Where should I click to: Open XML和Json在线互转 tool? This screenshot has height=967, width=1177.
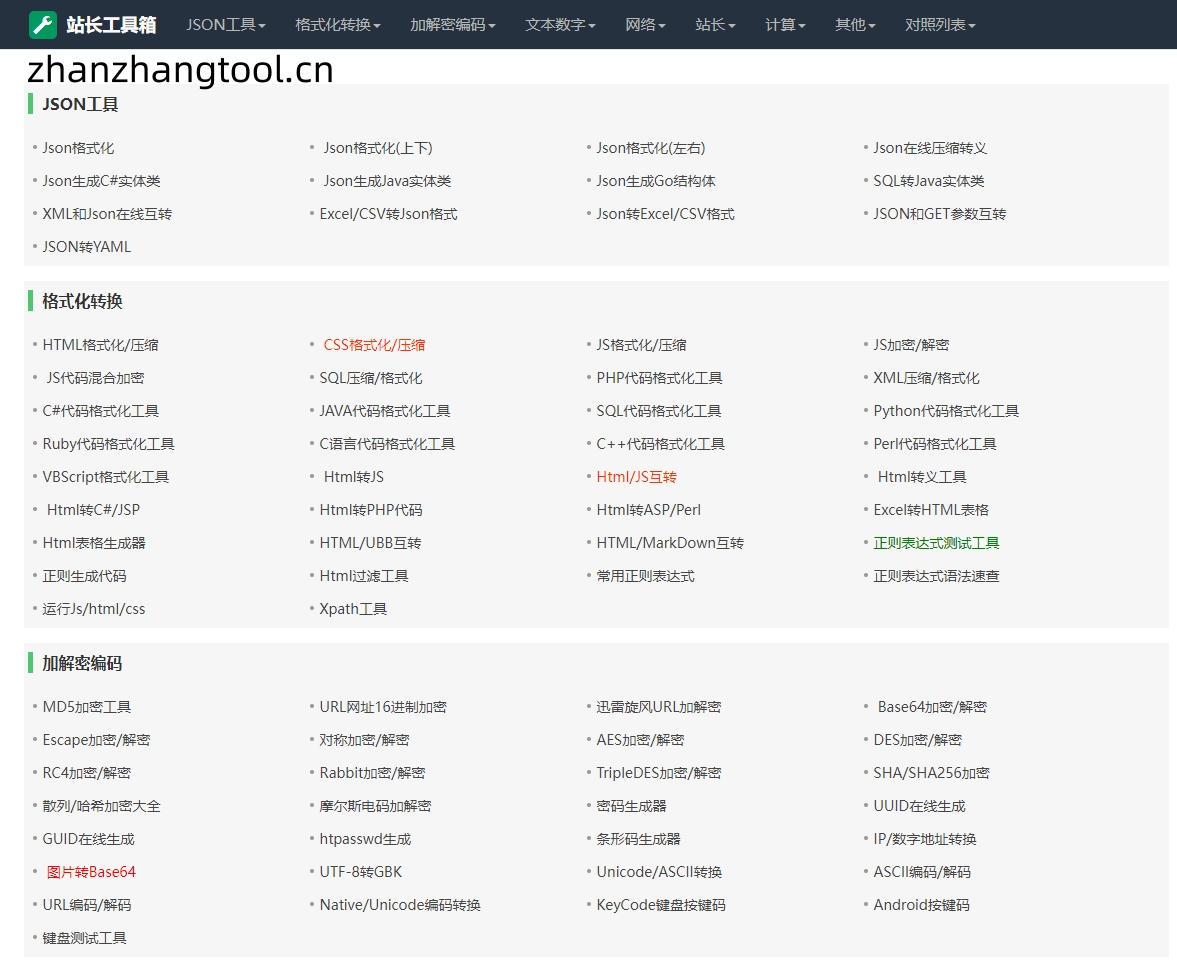click(x=107, y=214)
